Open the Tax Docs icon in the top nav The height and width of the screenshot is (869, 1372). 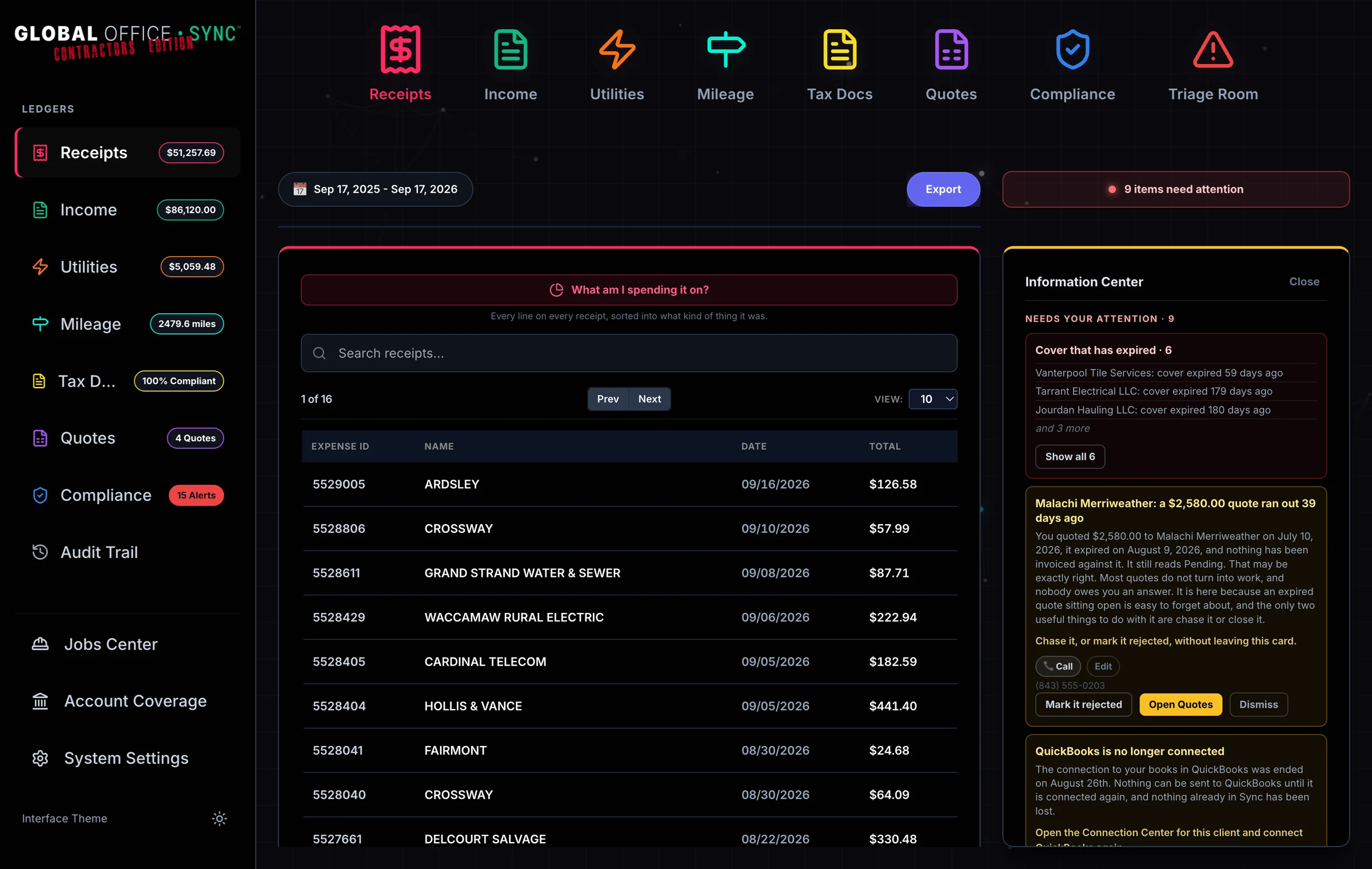click(x=839, y=49)
